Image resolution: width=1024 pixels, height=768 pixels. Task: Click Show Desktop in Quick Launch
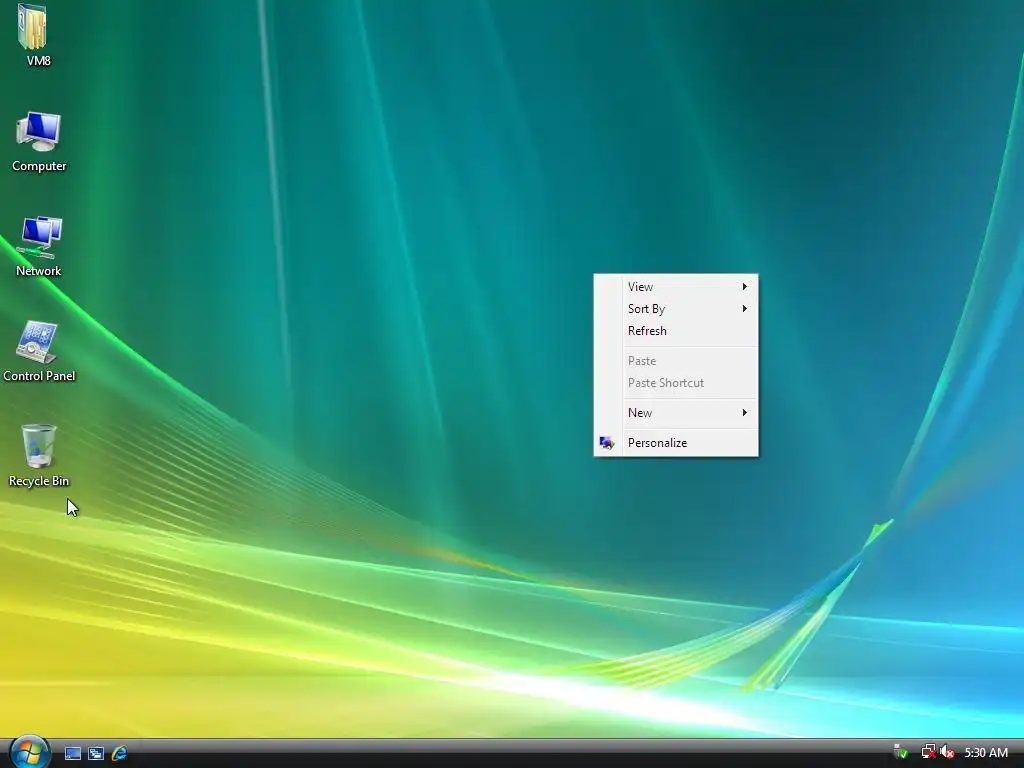pyautogui.click(x=72, y=754)
